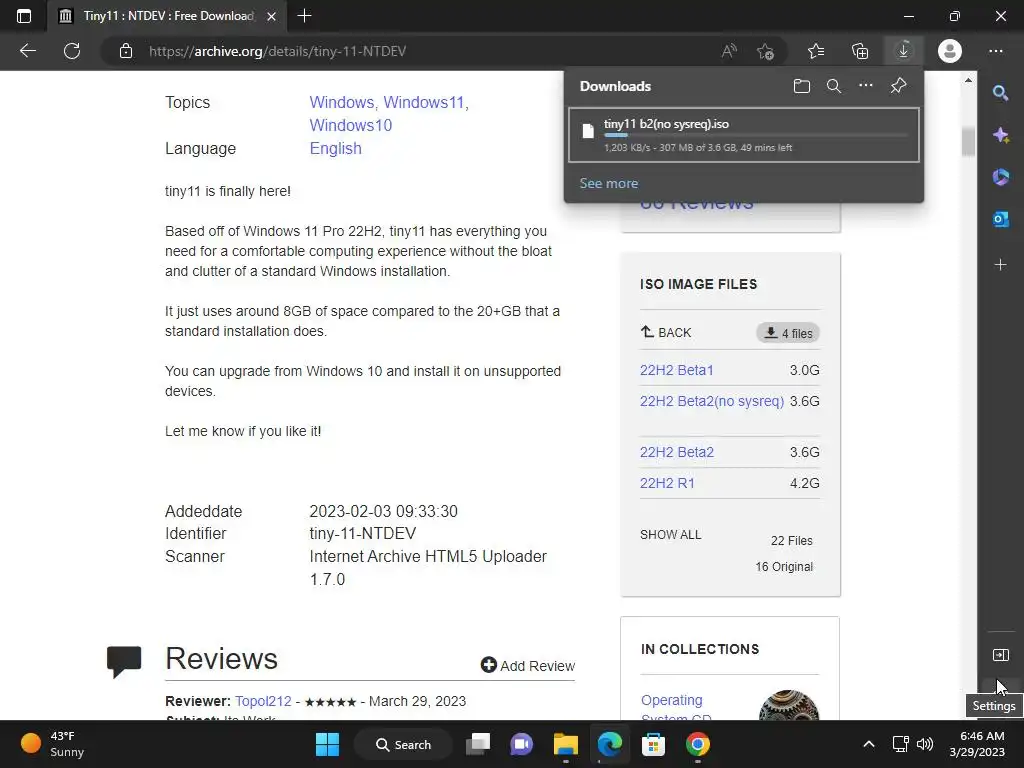Open the Windows Start button
Image resolution: width=1024 pixels, height=768 pixels.
327,744
